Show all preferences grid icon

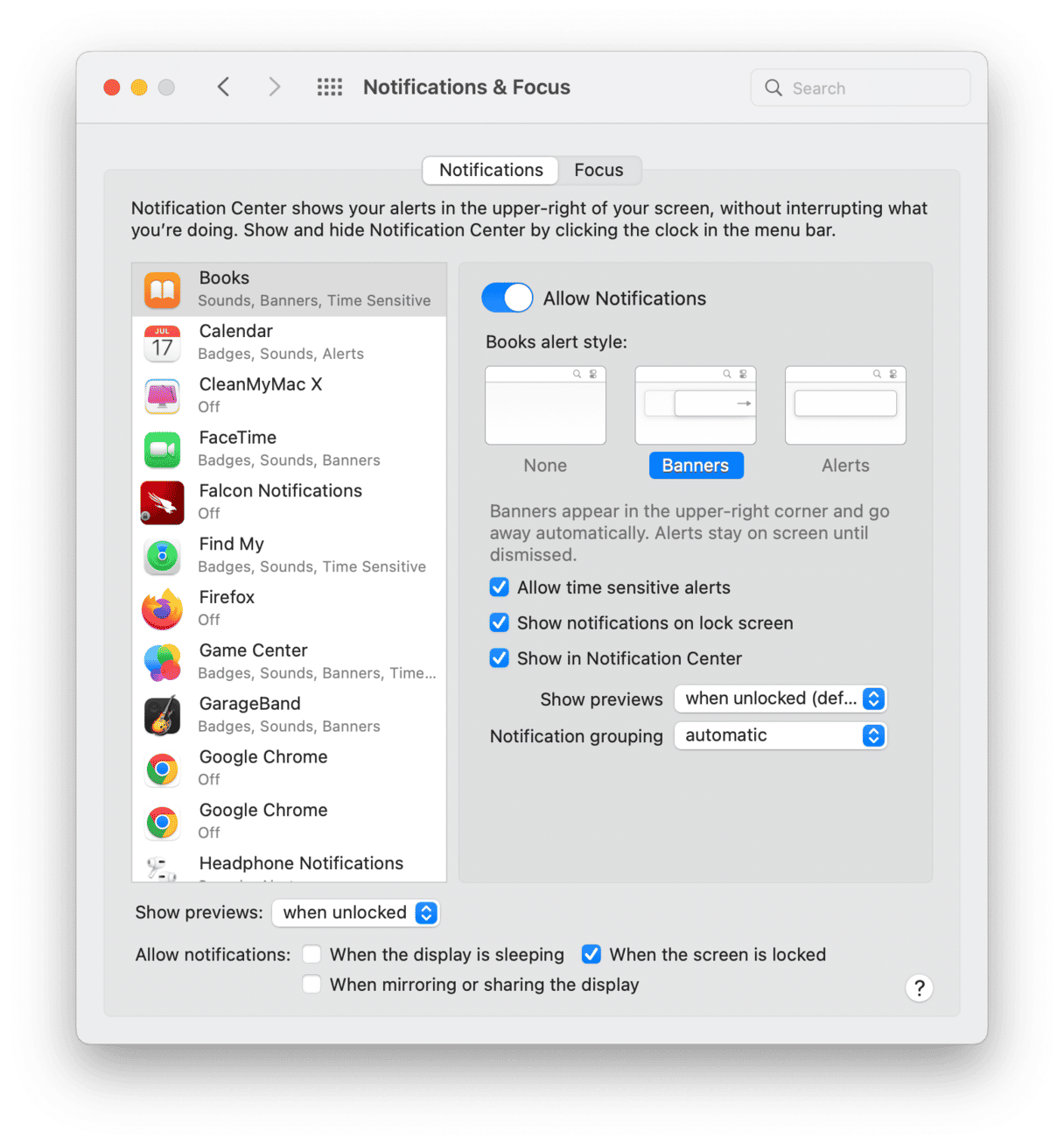(330, 87)
